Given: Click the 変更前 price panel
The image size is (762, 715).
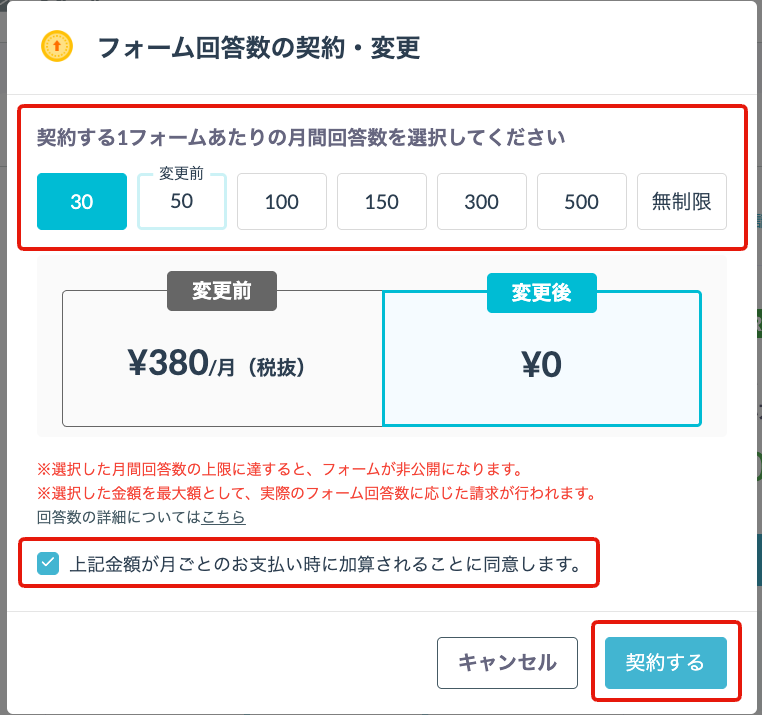Looking at the screenshot, I should click(x=223, y=358).
